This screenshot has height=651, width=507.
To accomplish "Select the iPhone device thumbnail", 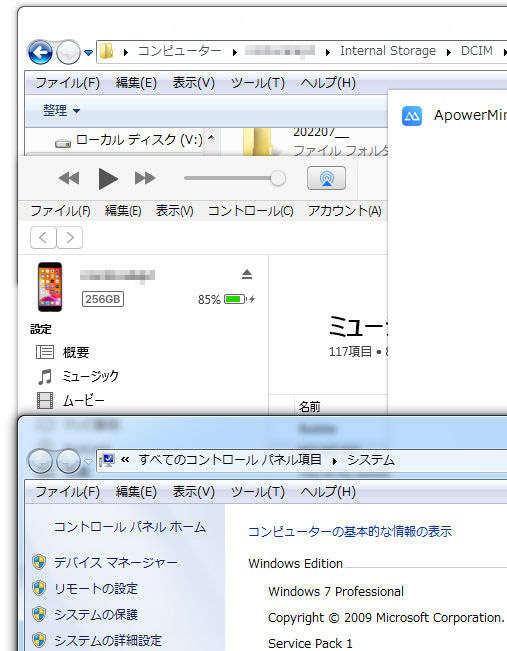I will [x=50, y=287].
